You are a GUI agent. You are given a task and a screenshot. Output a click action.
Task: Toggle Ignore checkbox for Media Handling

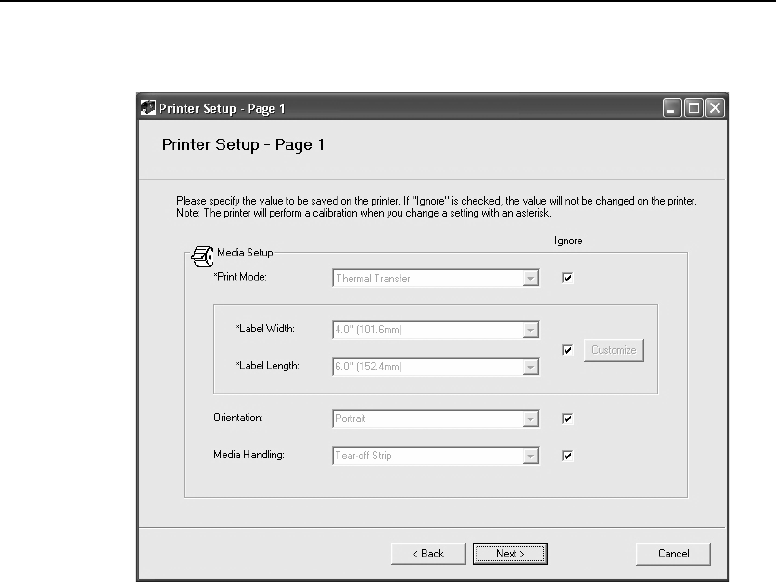[568, 455]
